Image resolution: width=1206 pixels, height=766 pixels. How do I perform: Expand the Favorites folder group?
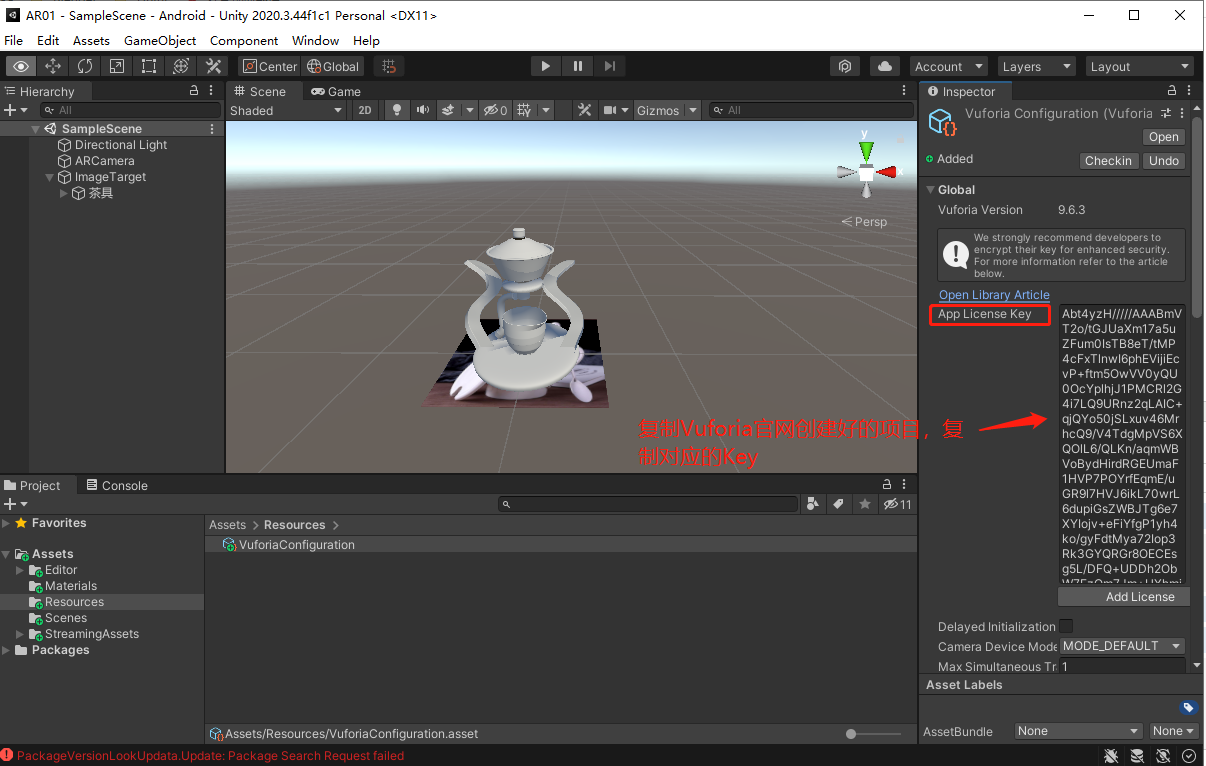(7, 523)
